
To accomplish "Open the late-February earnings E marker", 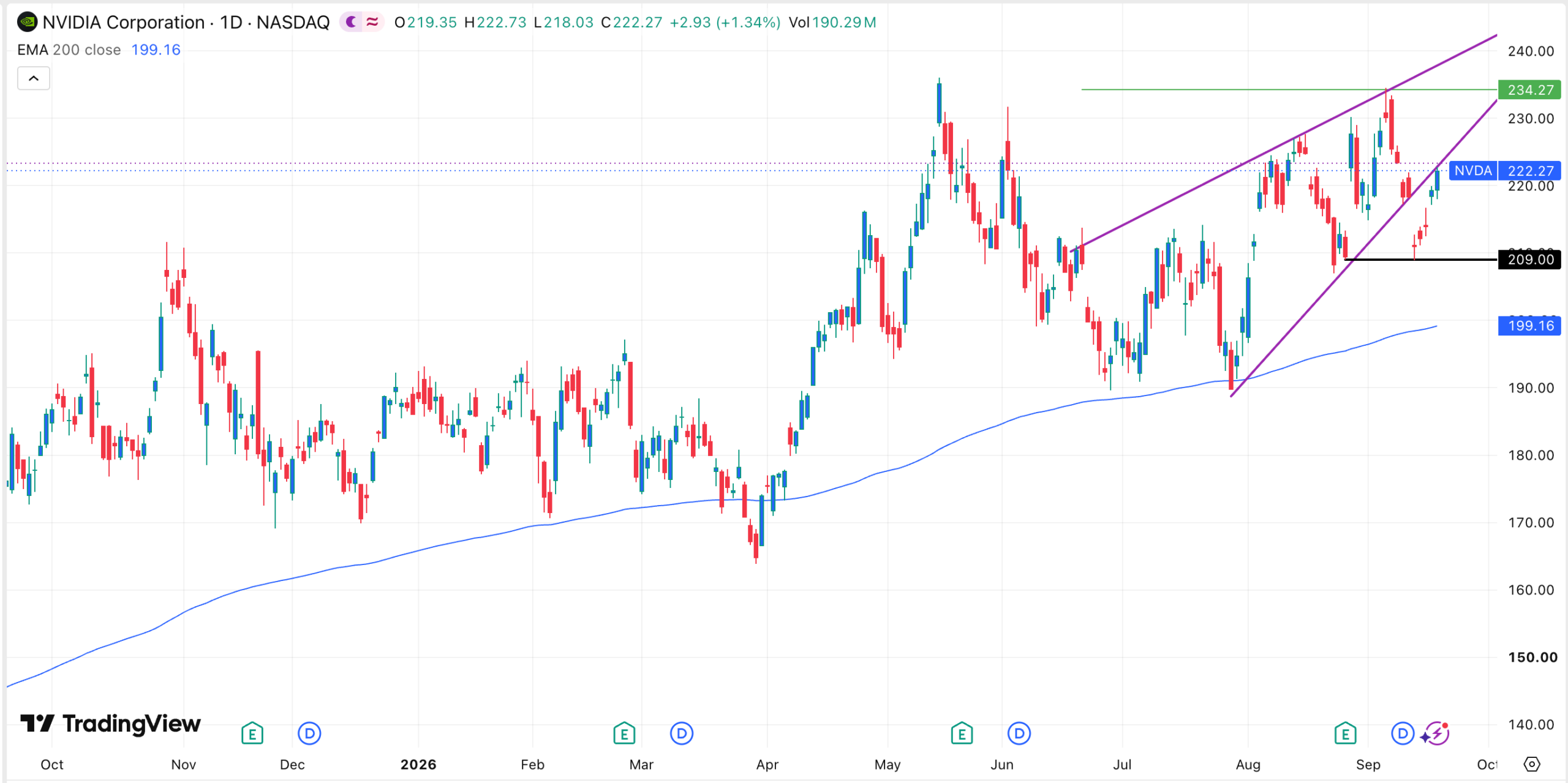I will tap(624, 733).
